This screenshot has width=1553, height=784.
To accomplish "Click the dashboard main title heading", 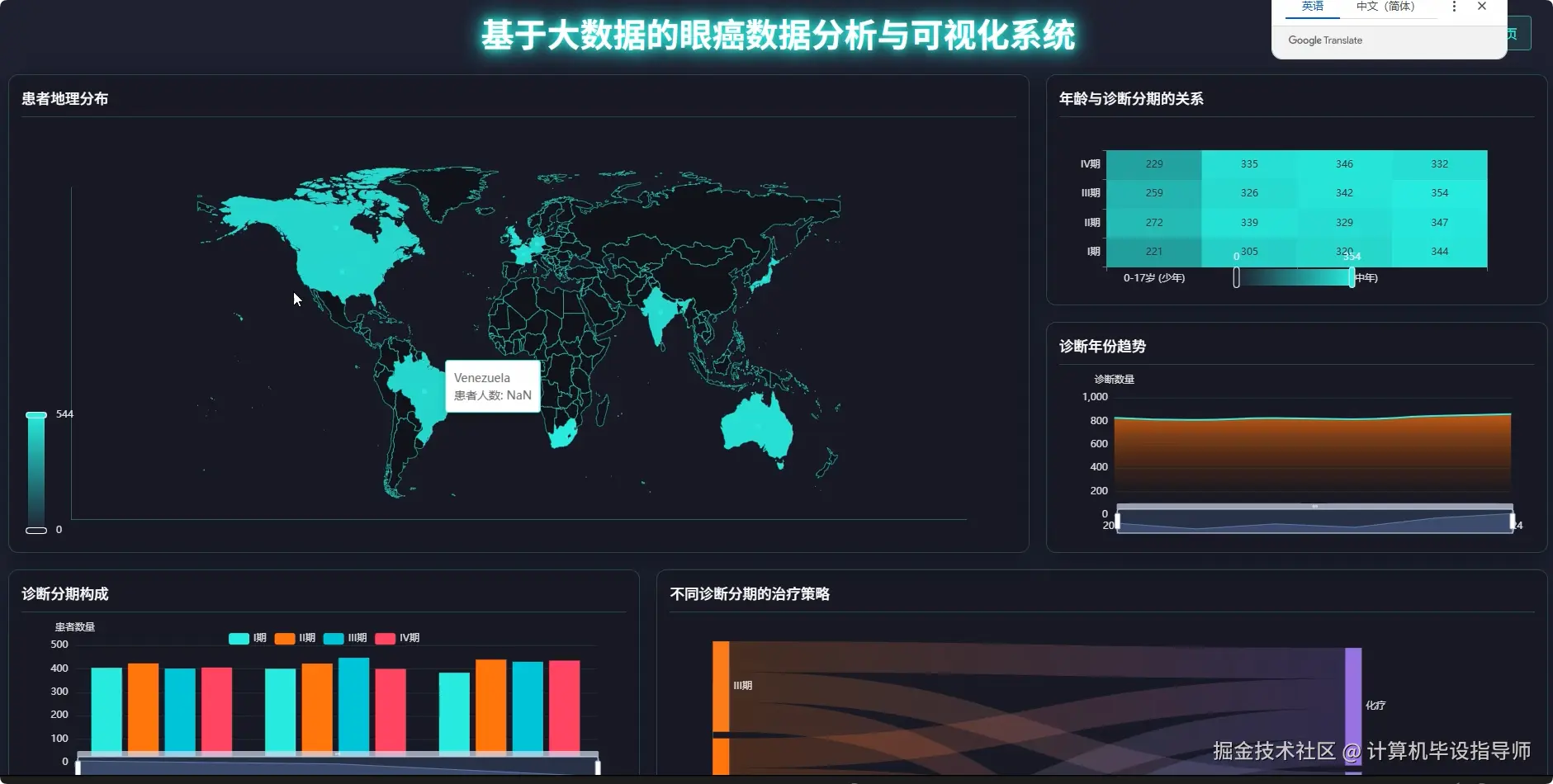I will click(778, 35).
